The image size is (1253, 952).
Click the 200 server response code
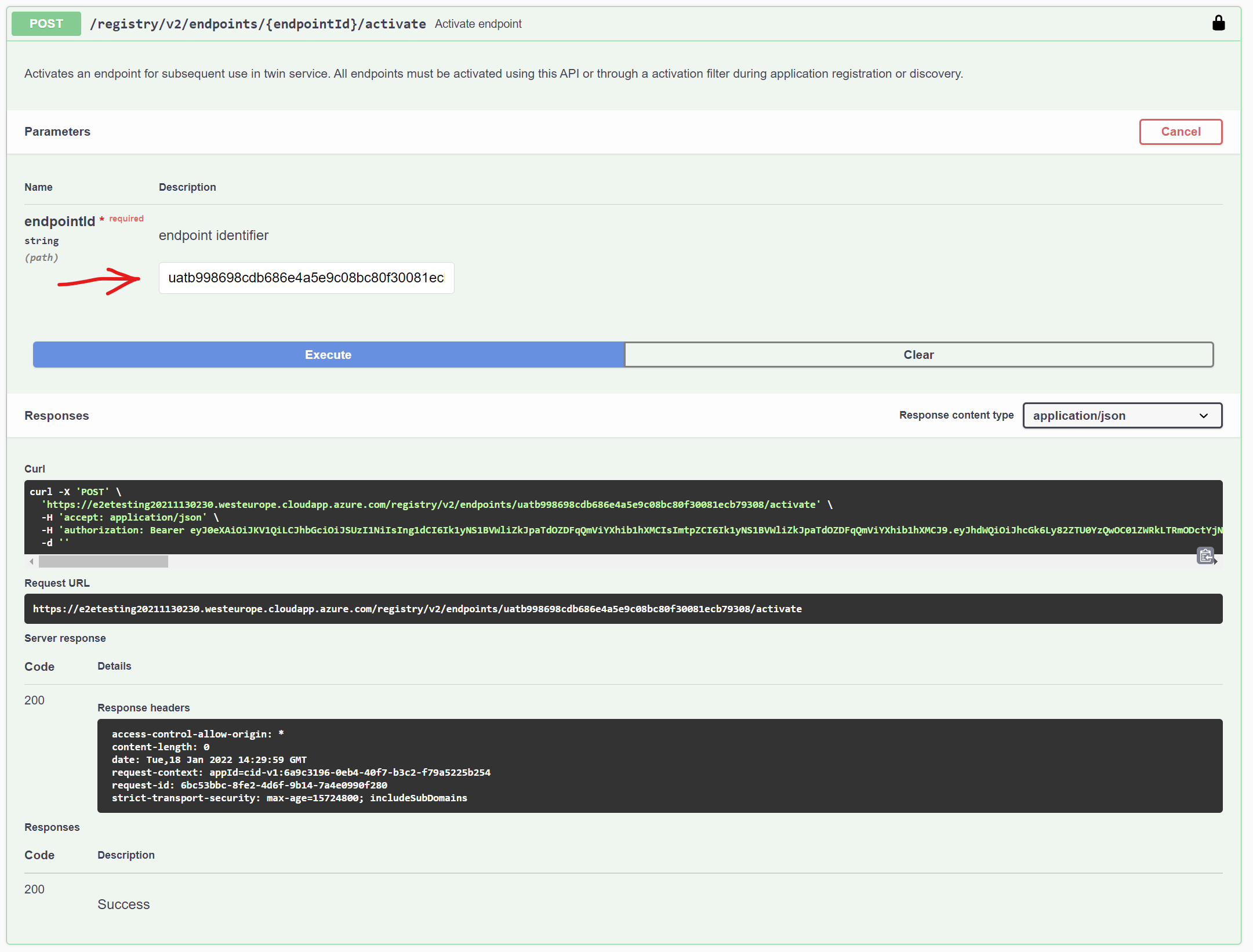34,700
